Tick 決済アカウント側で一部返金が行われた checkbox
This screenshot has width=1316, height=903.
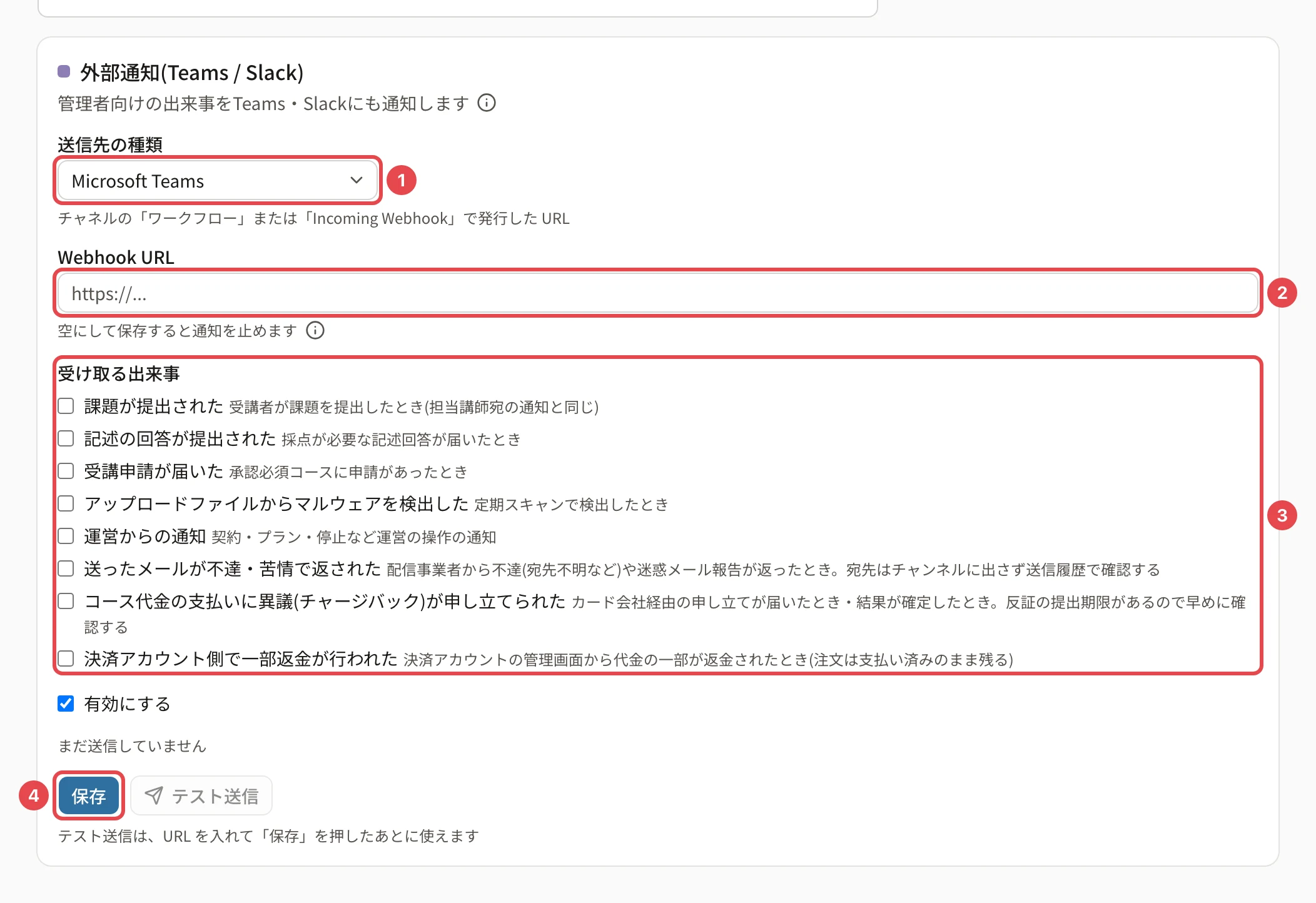(66, 659)
